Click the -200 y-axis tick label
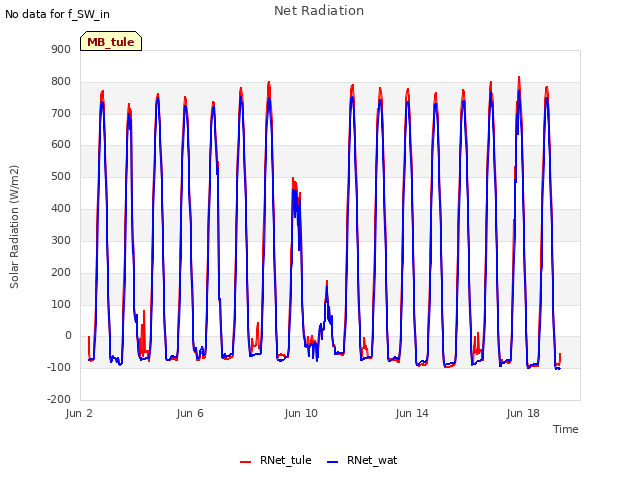Screen dimensions: 640x480 pos(59,399)
